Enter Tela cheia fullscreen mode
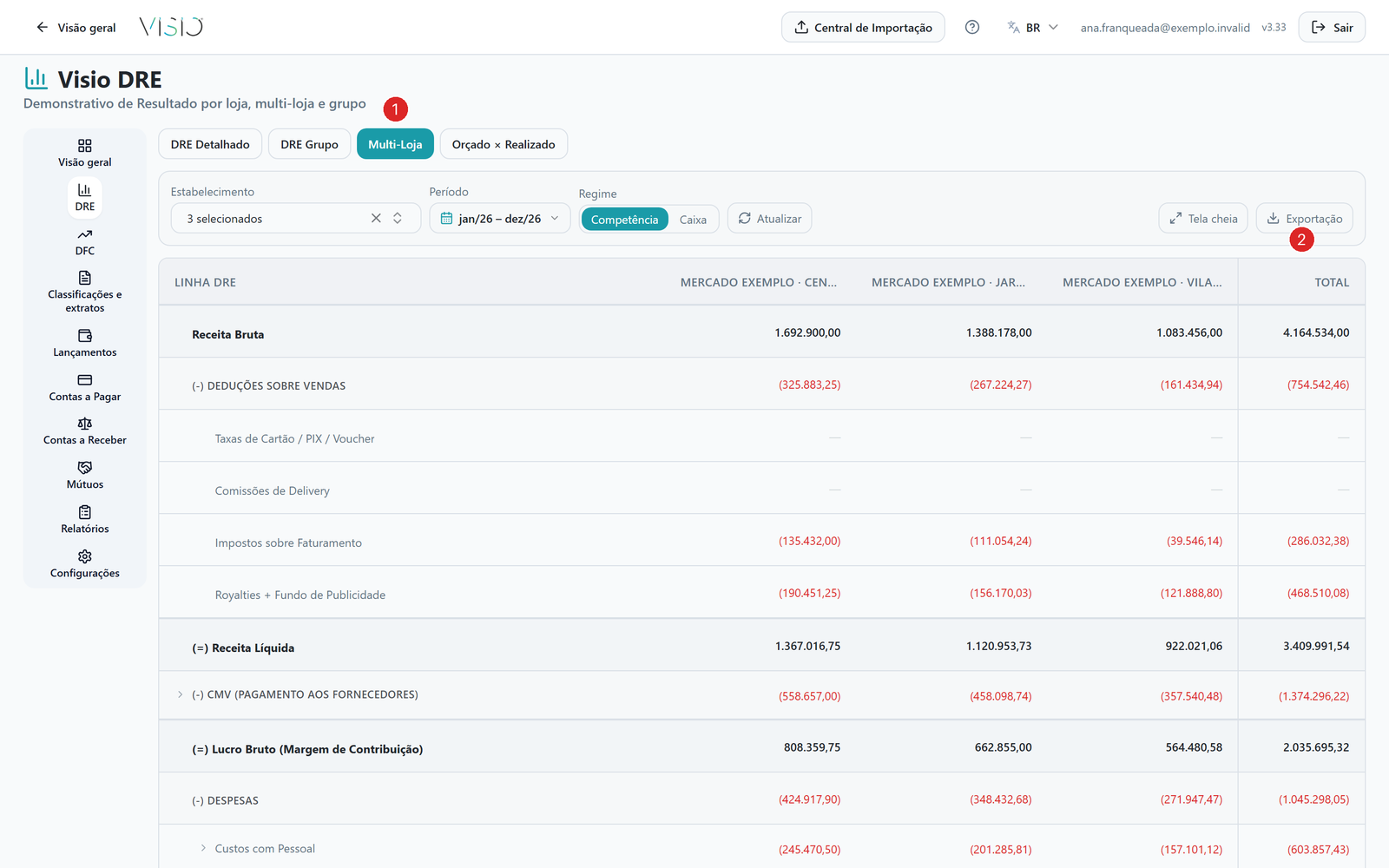The height and width of the screenshot is (868, 1389). (1203, 218)
